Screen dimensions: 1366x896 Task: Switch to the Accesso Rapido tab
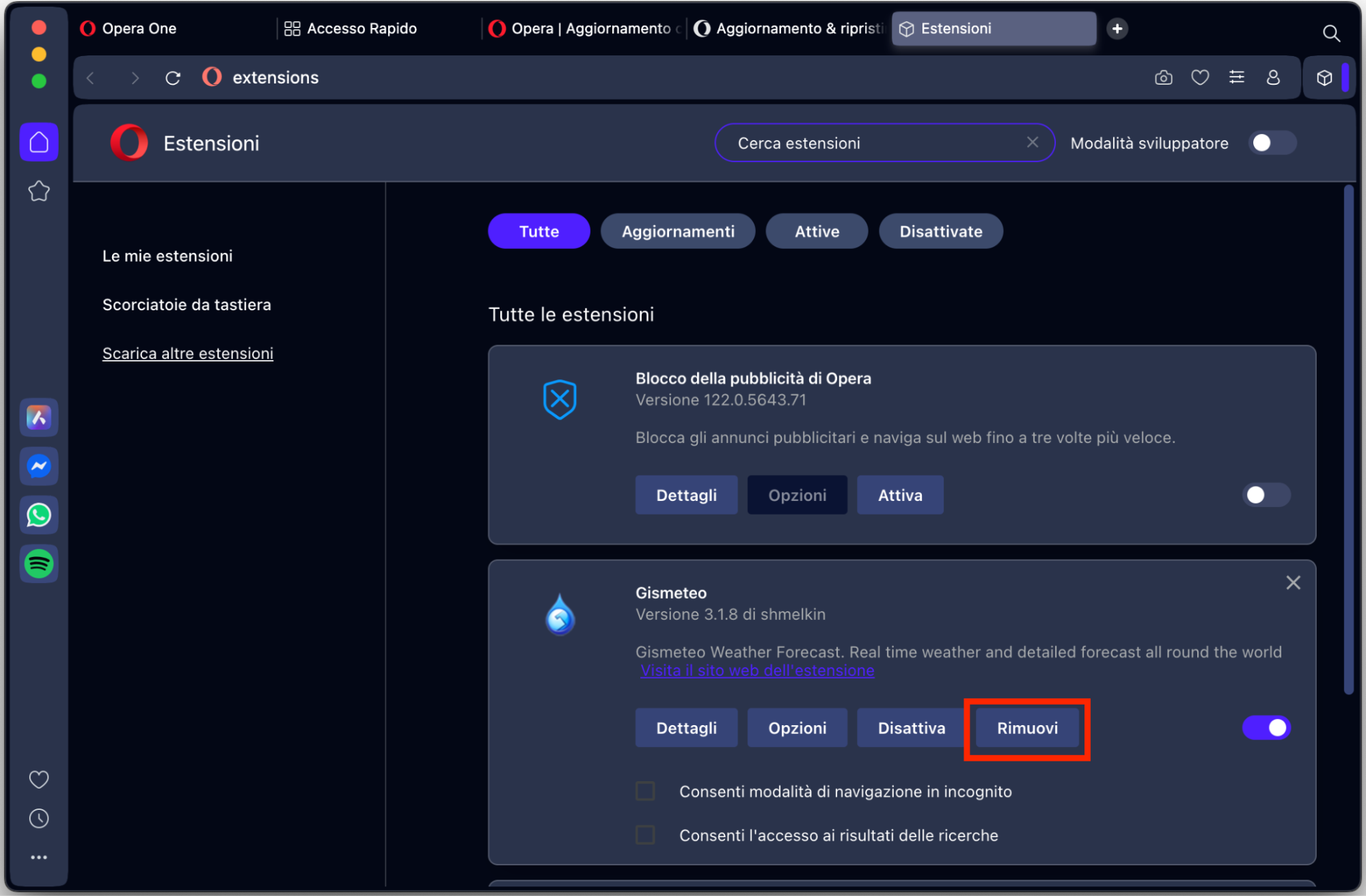coord(379,29)
